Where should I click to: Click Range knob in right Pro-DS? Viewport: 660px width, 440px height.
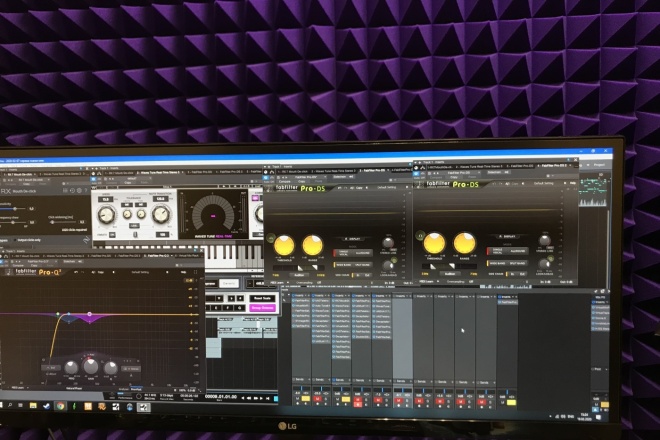click(464, 243)
